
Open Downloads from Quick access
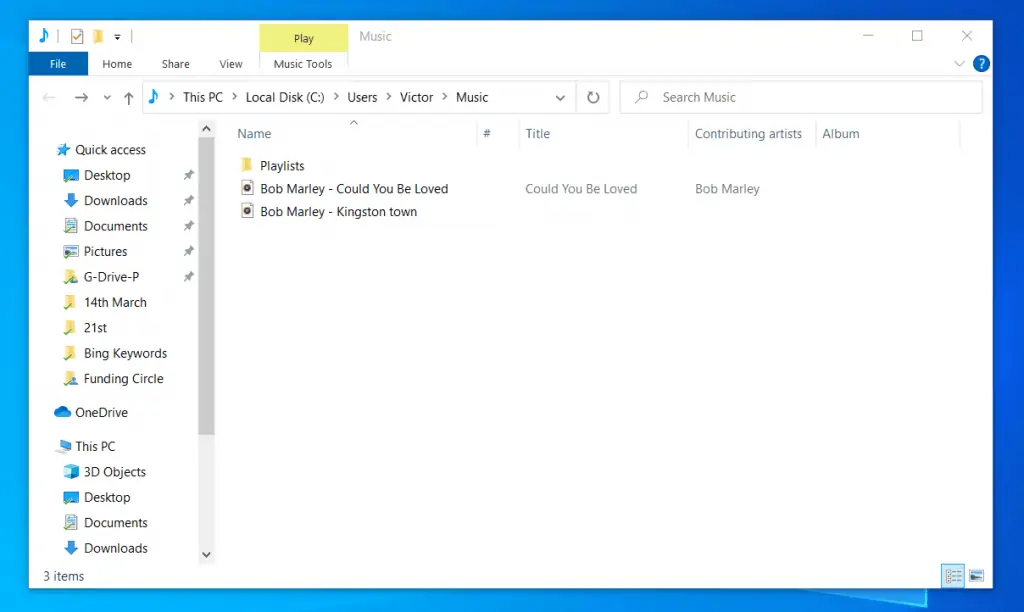[115, 200]
